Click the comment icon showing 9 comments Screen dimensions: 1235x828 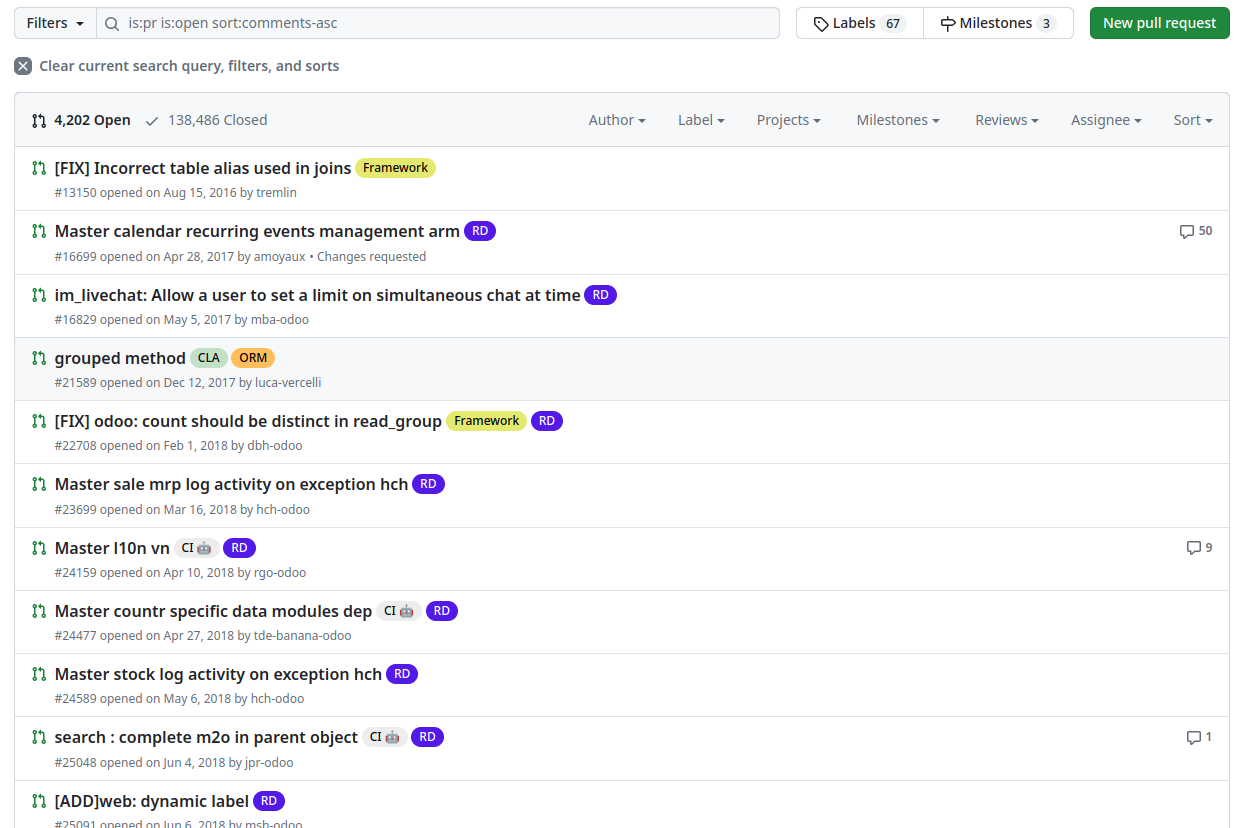1194,548
